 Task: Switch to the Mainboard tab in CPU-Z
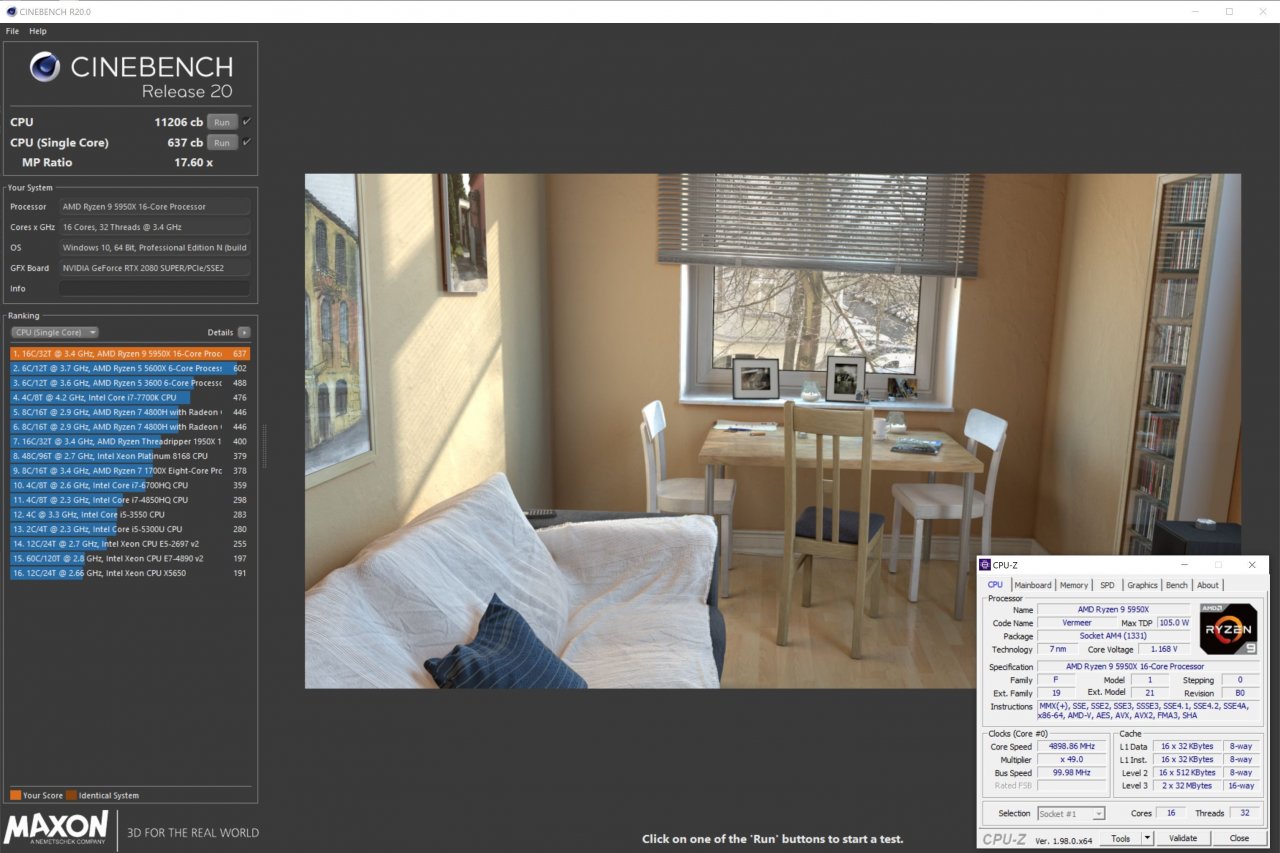pos(1033,585)
